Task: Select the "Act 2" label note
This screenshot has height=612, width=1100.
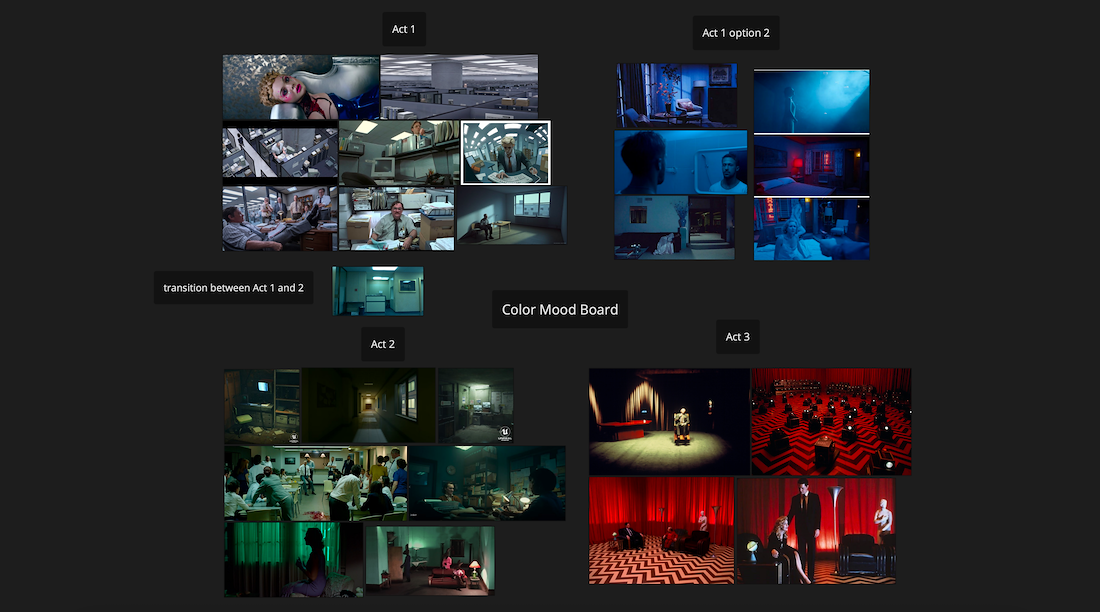Action: pos(383,344)
